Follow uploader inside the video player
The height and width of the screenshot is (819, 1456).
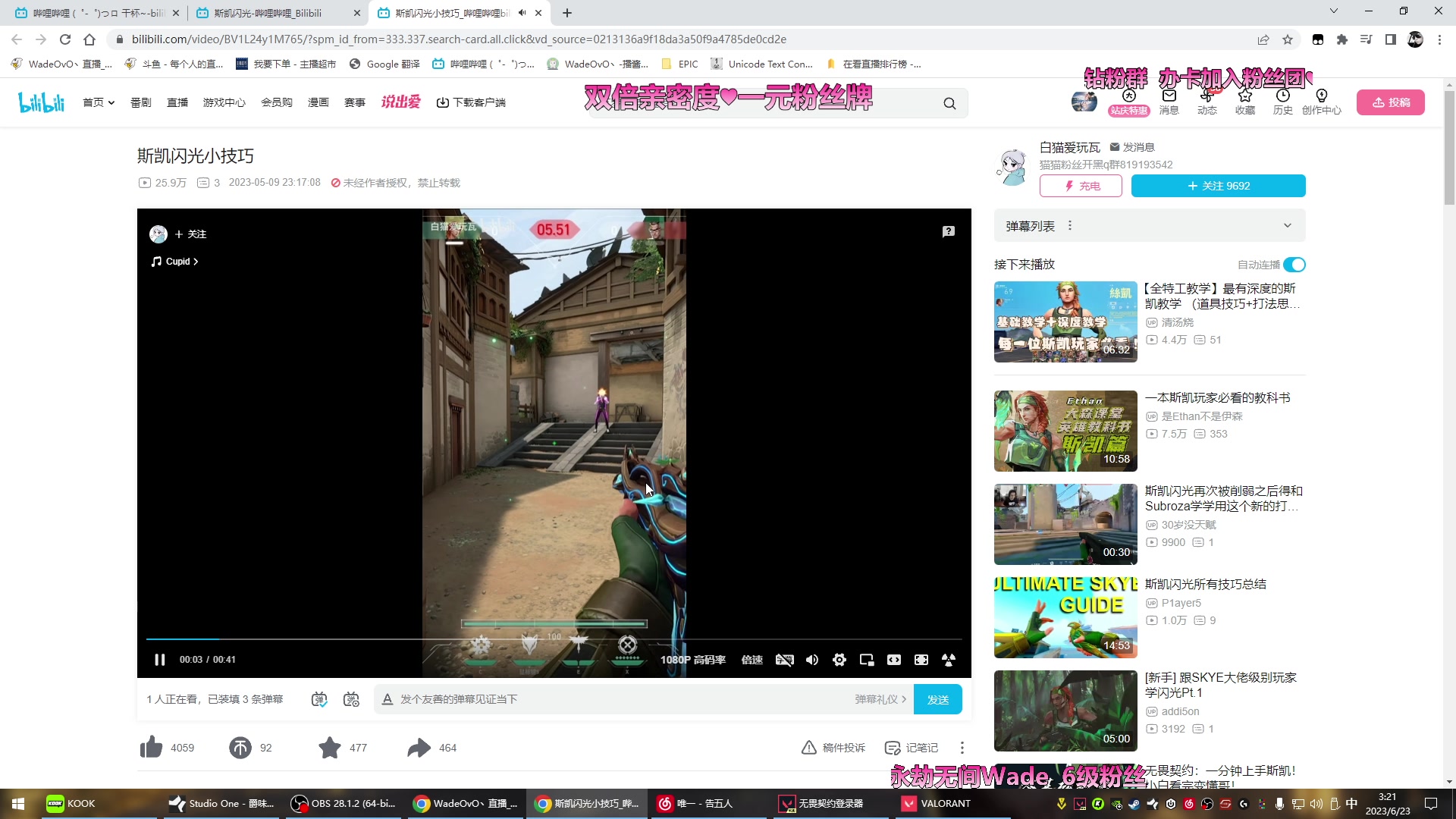coord(190,234)
